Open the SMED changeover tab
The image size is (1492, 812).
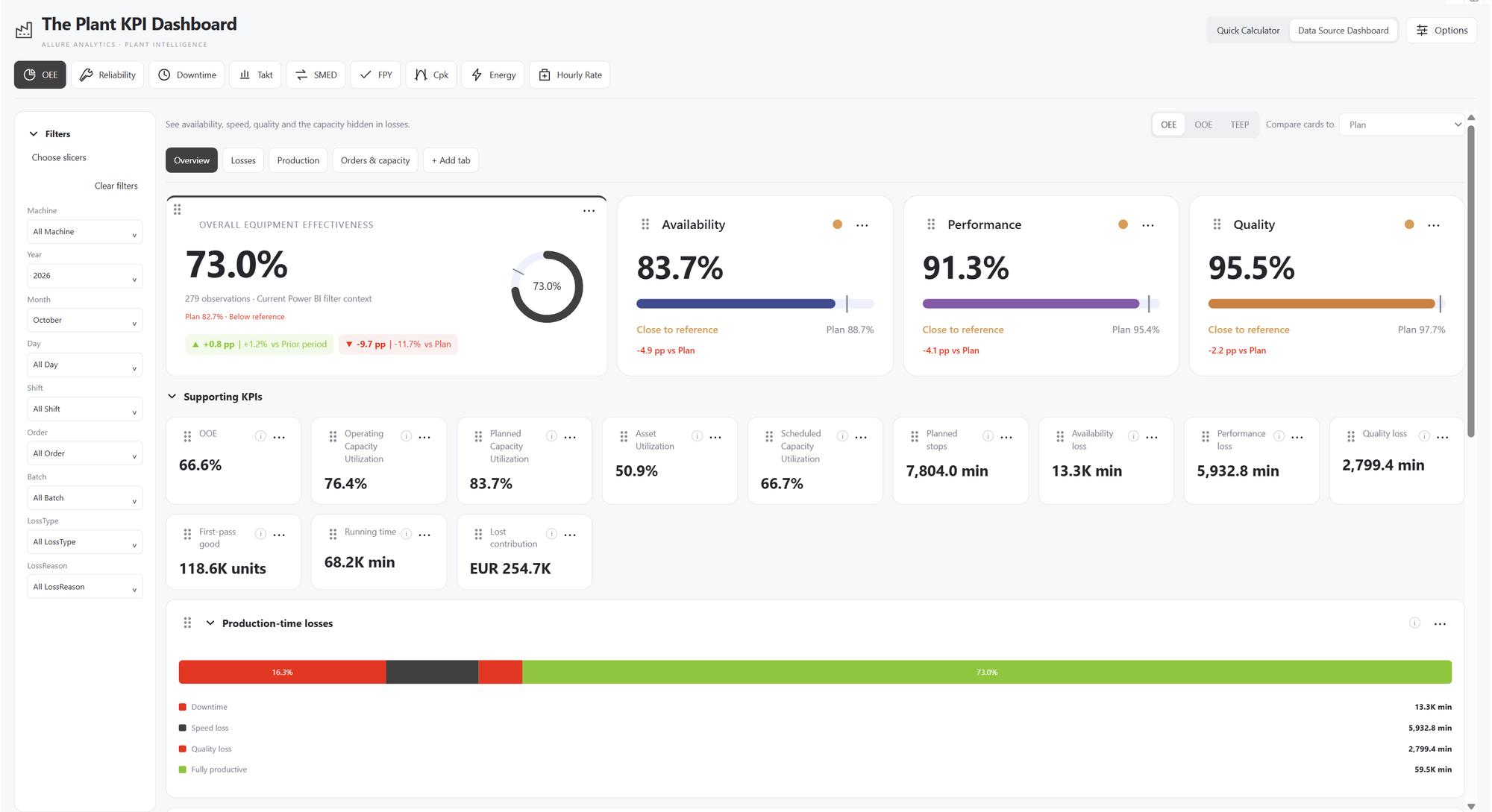(x=316, y=75)
